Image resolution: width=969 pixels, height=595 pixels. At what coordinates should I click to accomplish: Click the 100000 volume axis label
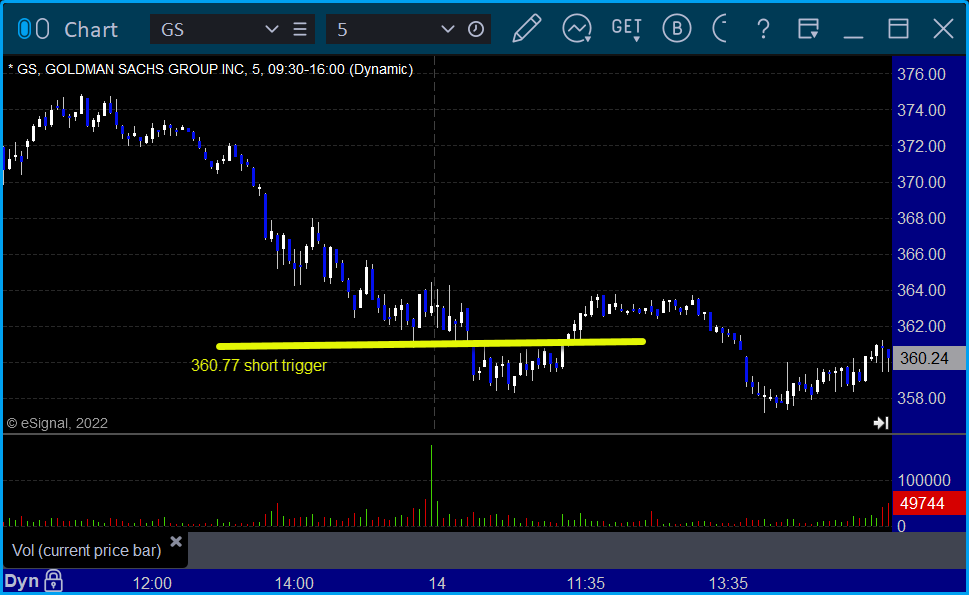tap(924, 481)
